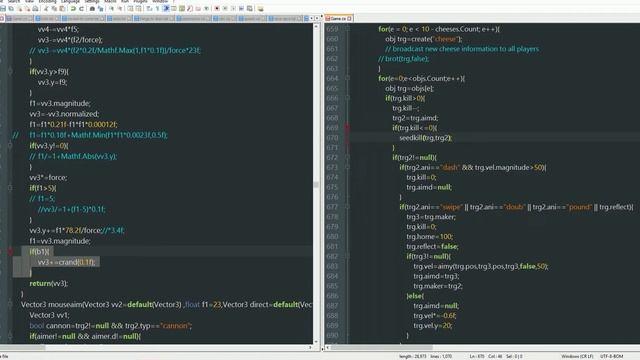This screenshot has width=640, height=360.
Task: Collapse the if(f1>5) fold marker
Action: [x=10, y=188]
